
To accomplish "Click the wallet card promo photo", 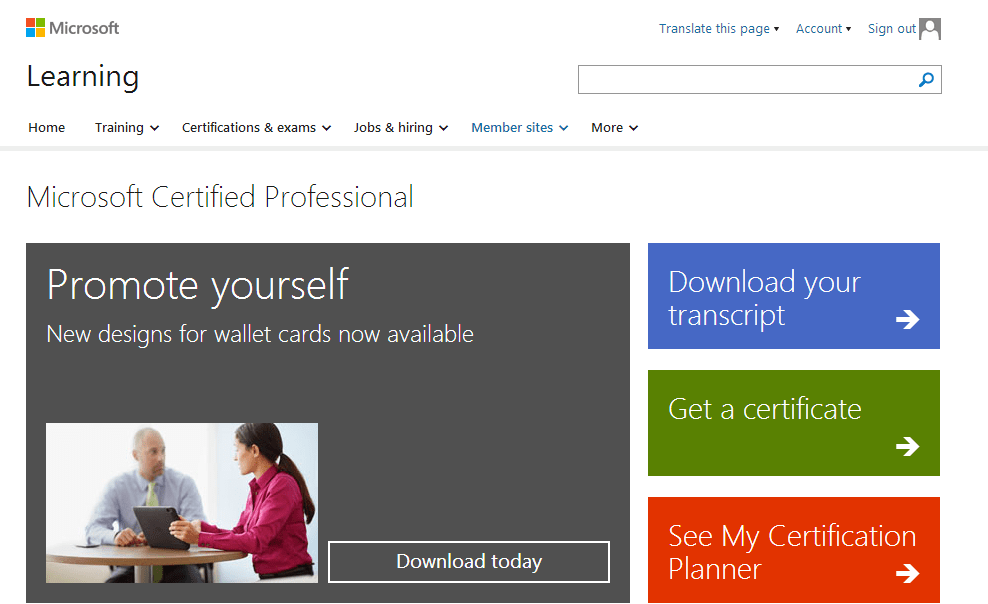I will pos(182,502).
